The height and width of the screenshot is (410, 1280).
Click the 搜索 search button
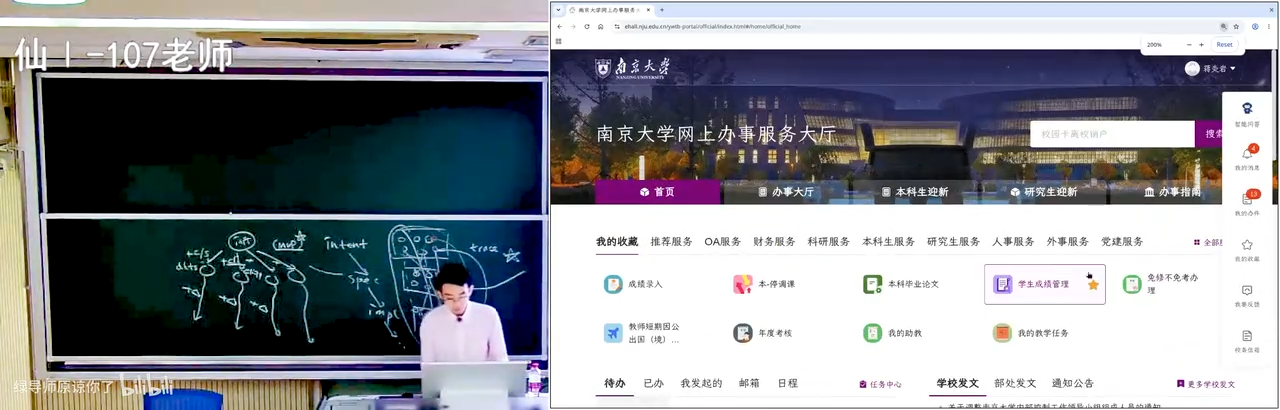(x=1210, y=134)
